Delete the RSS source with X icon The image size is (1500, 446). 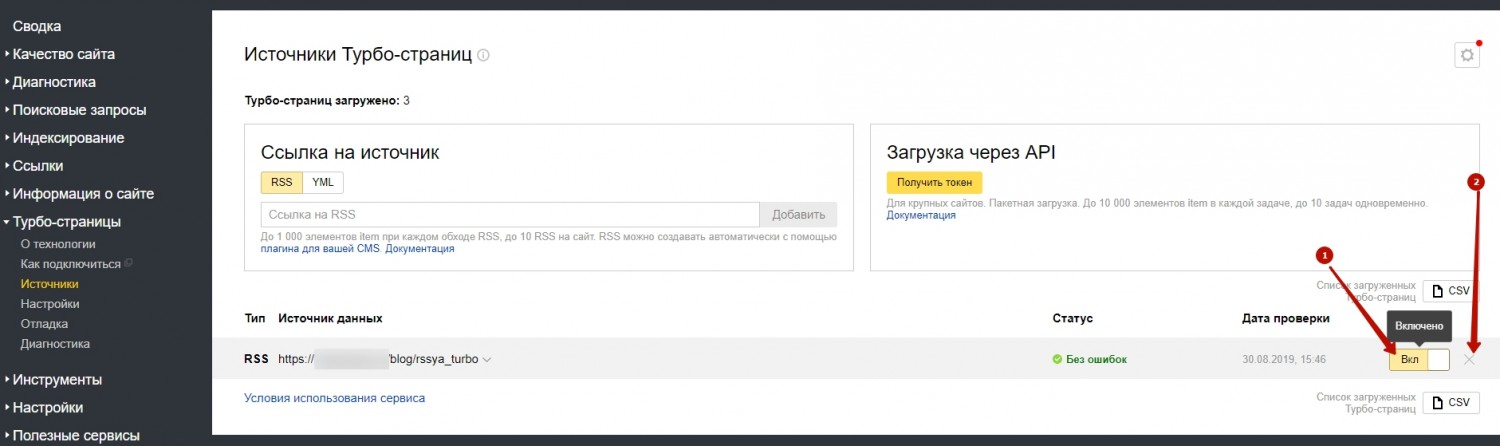pyautogui.click(x=1468, y=360)
